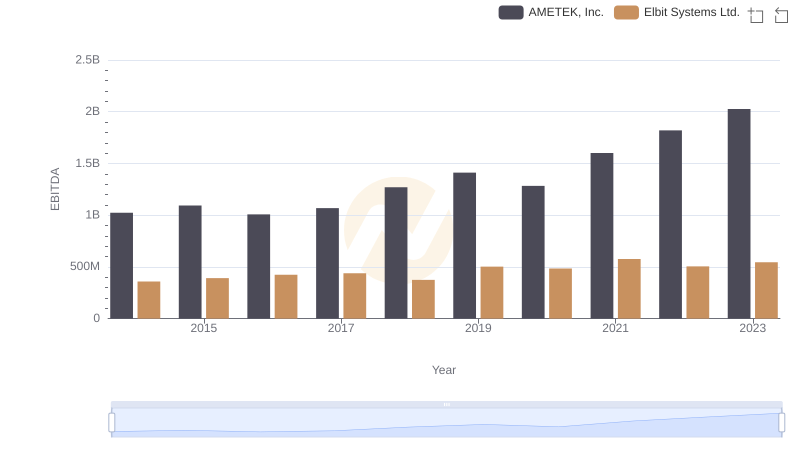This screenshot has width=800, height=461.
Task: Click the 2017 x-axis label
Action: 341,328
